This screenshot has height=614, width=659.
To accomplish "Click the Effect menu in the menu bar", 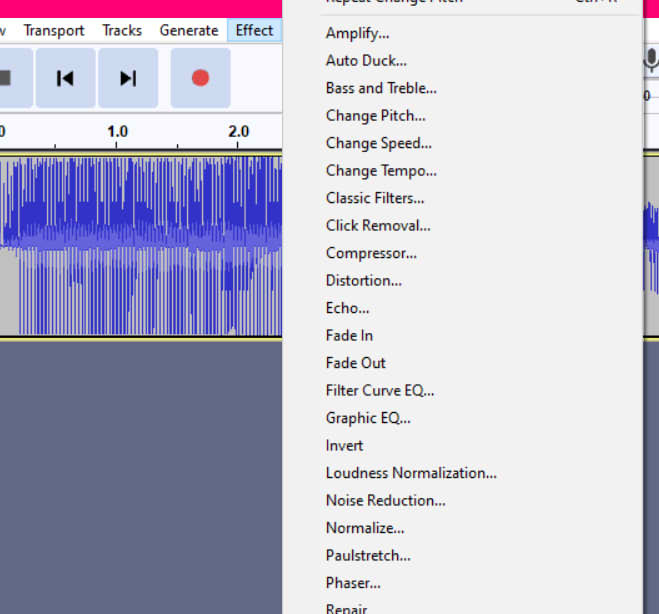I will pos(254,31).
